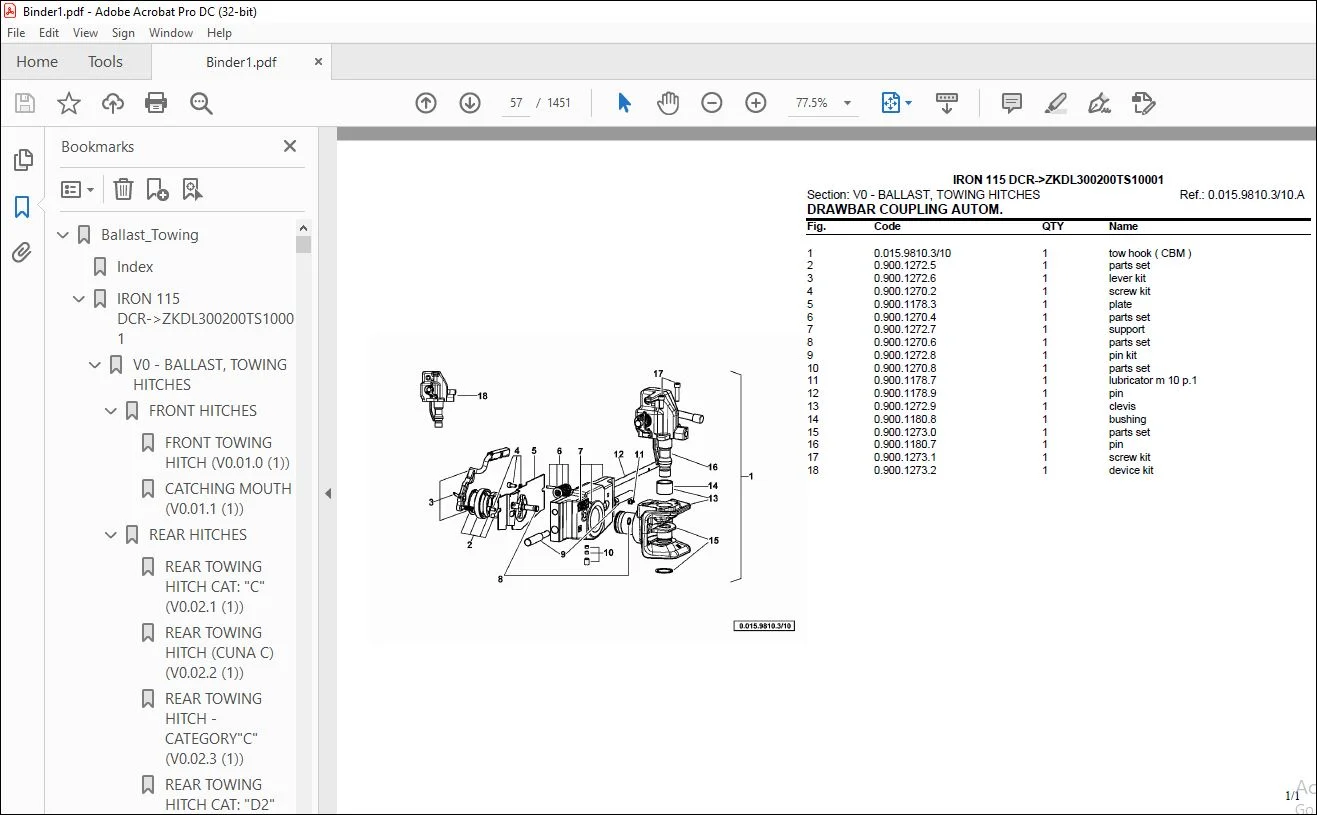1317x815 pixels.
Task: Click the scrolling mode download icon
Action: pos(947,103)
